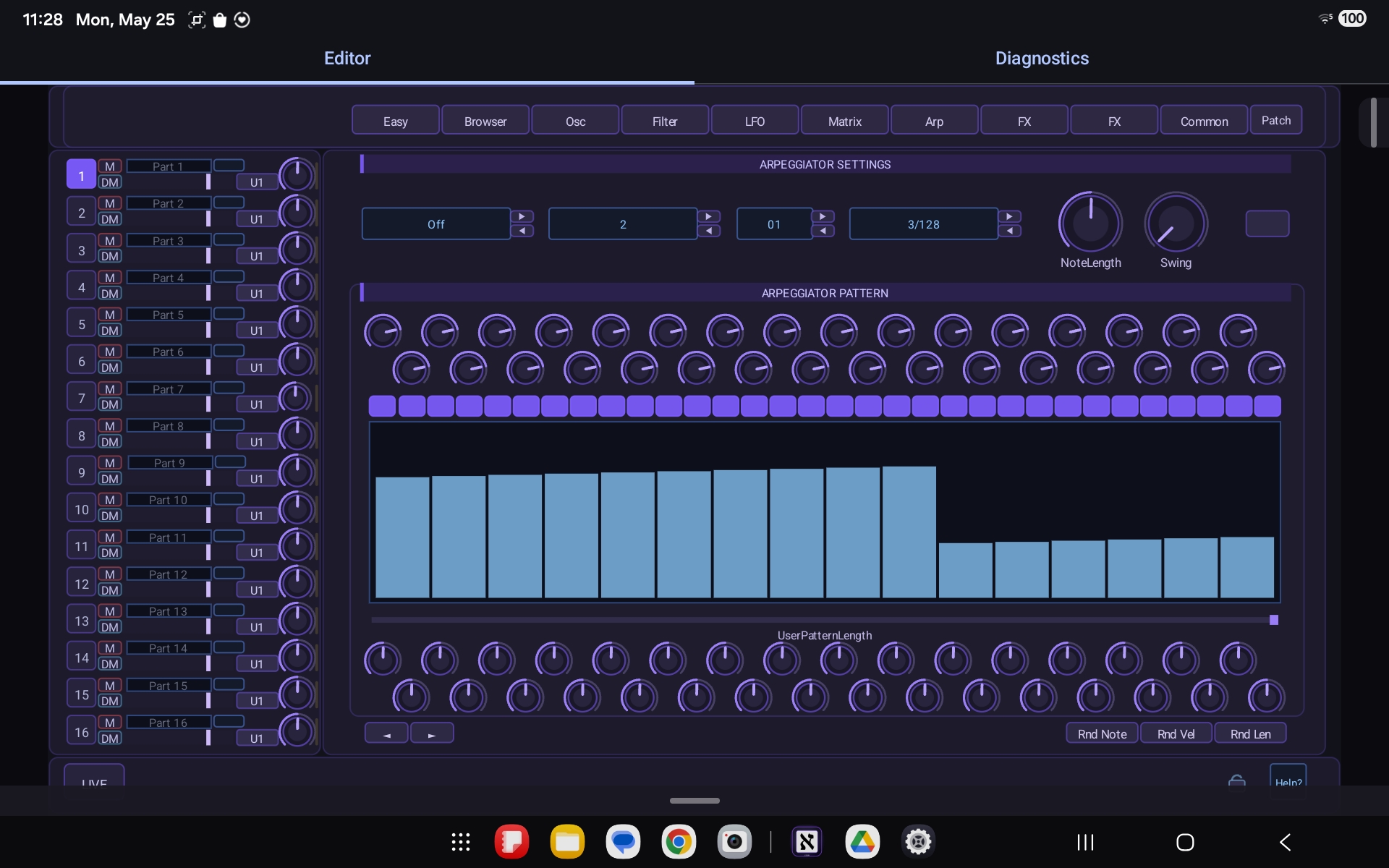
Task: Click the Off arp mode display field
Action: click(436, 224)
